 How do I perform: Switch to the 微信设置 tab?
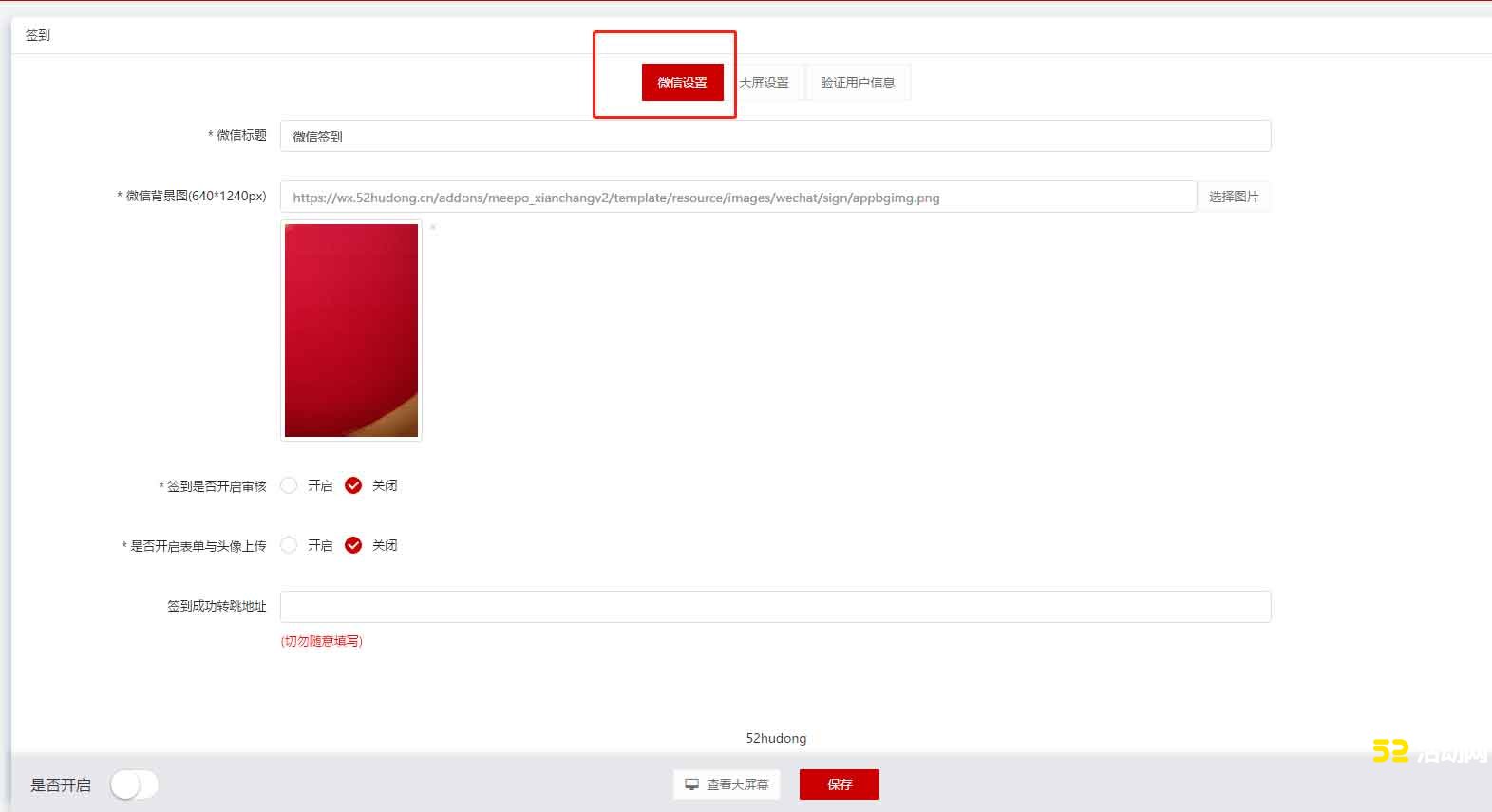click(x=682, y=83)
